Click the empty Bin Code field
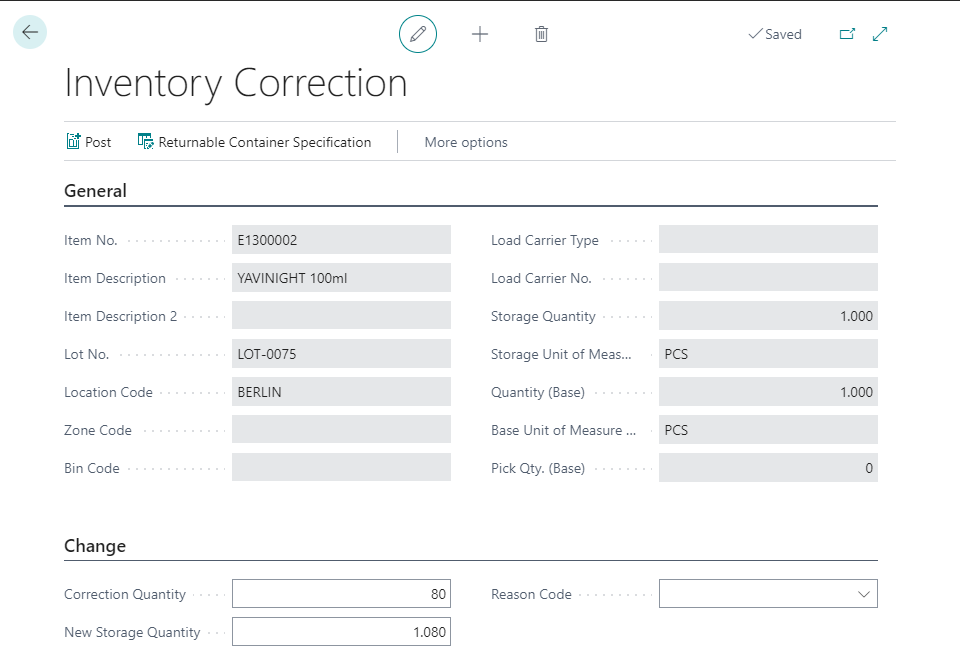Screen dimensions: 960x666 coord(341,468)
